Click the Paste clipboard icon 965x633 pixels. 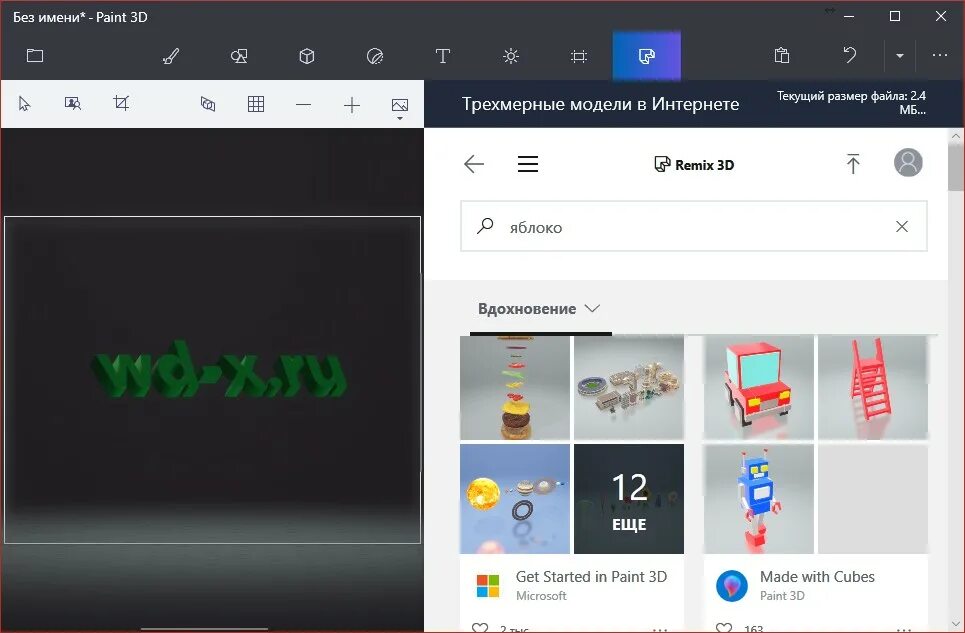[x=781, y=55]
